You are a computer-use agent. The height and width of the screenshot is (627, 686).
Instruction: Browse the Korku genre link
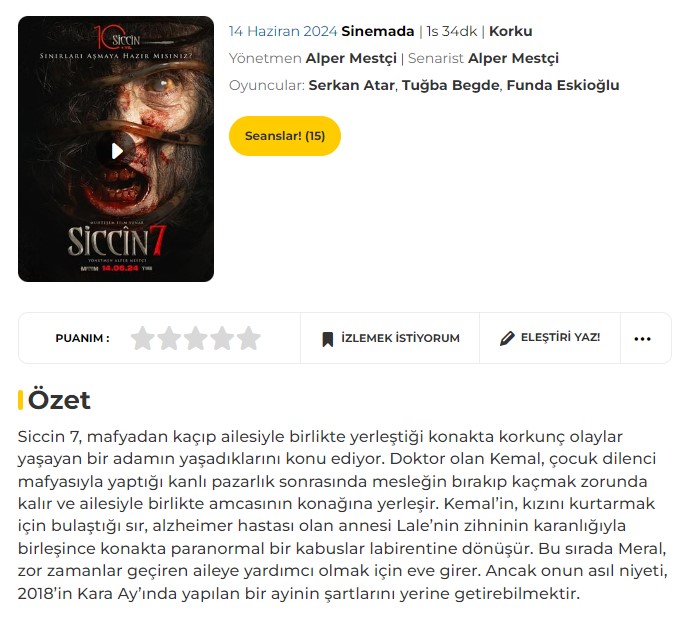[511, 31]
